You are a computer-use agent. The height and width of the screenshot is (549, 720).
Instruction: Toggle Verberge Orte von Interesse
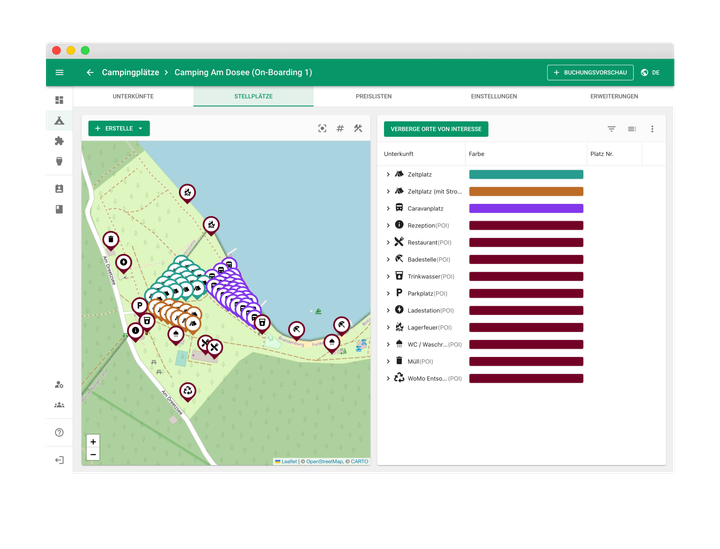436,129
